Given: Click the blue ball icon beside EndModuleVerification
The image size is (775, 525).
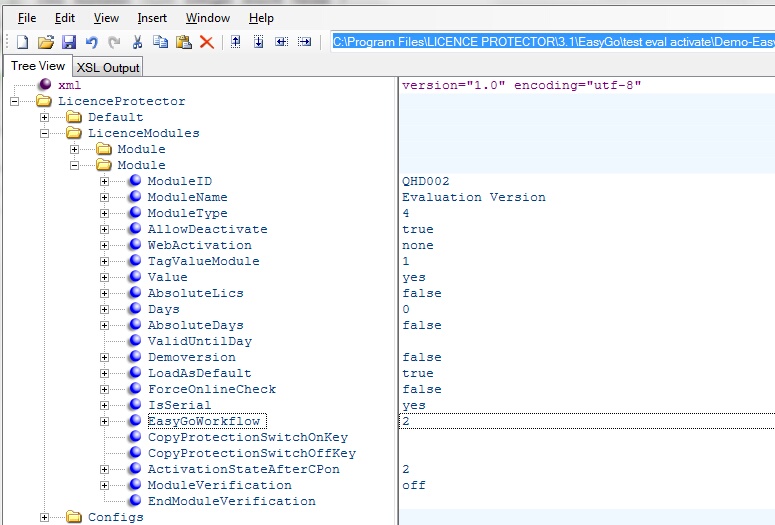Looking at the screenshot, I should click(135, 501).
